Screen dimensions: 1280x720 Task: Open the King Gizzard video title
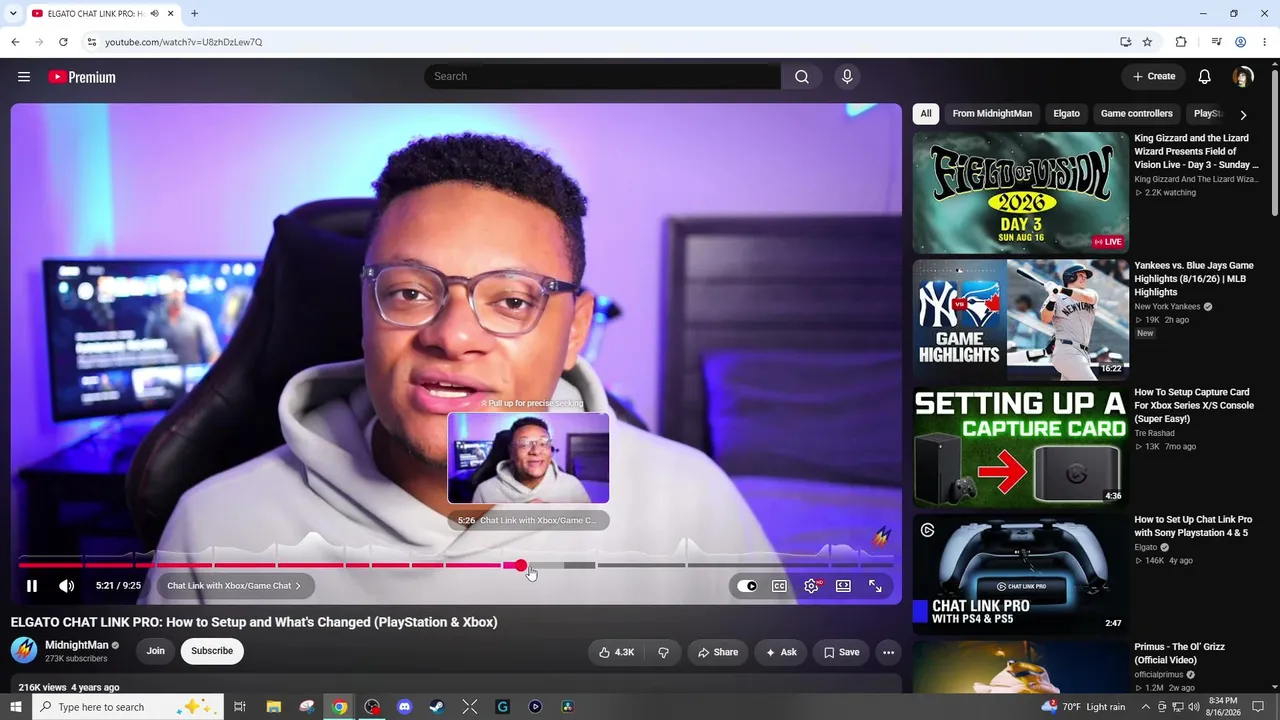pos(1196,152)
